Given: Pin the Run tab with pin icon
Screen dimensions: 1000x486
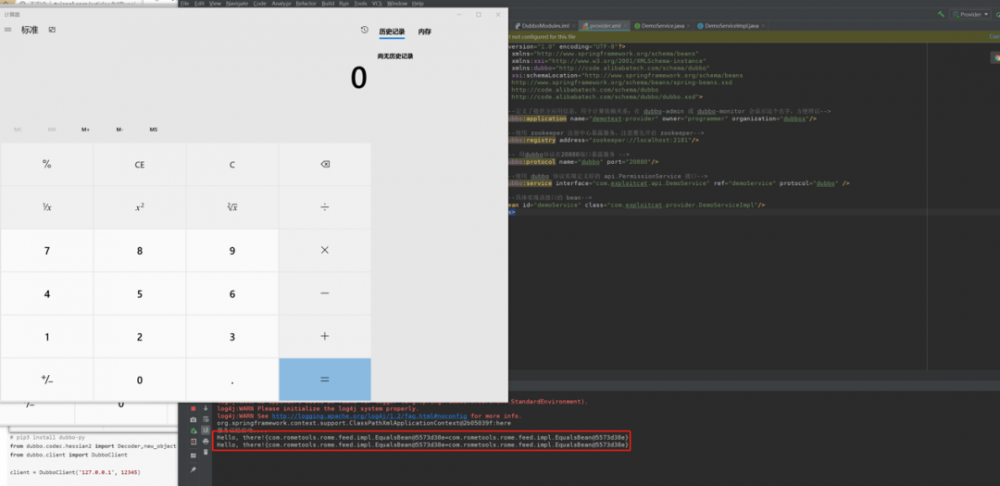Looking at the screenshot, I should [x=193, y=469].
